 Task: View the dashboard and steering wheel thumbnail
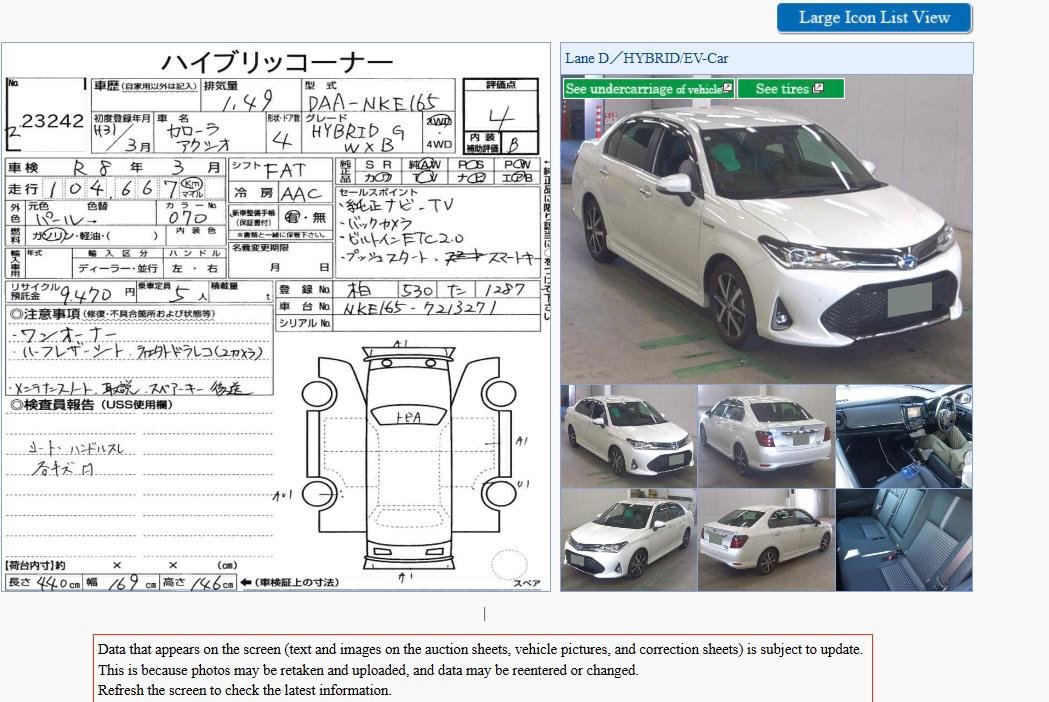(904, 436)
